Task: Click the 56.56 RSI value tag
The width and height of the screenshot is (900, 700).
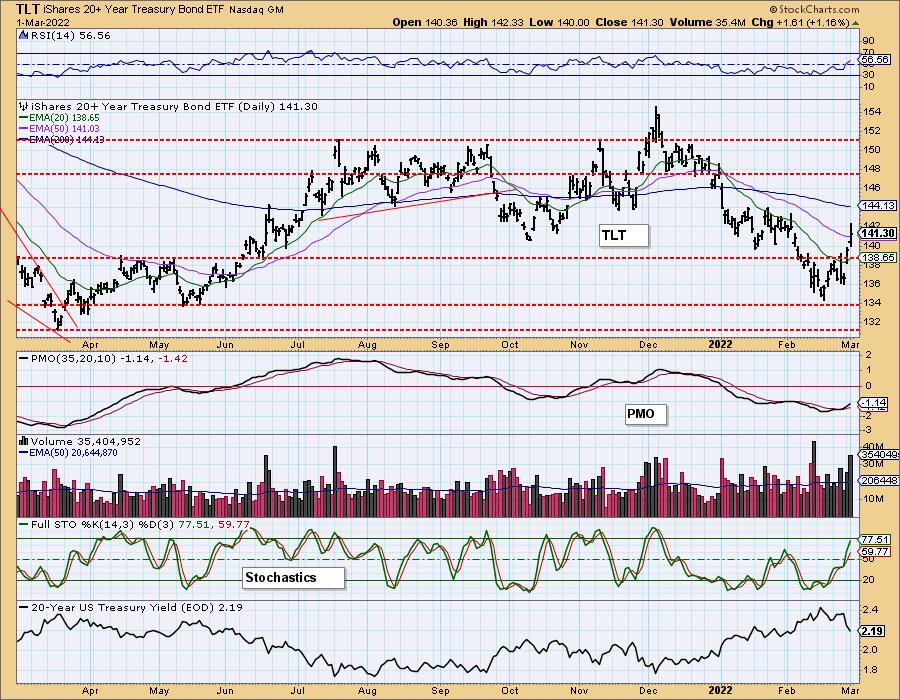Action: [x=875, y=59]
